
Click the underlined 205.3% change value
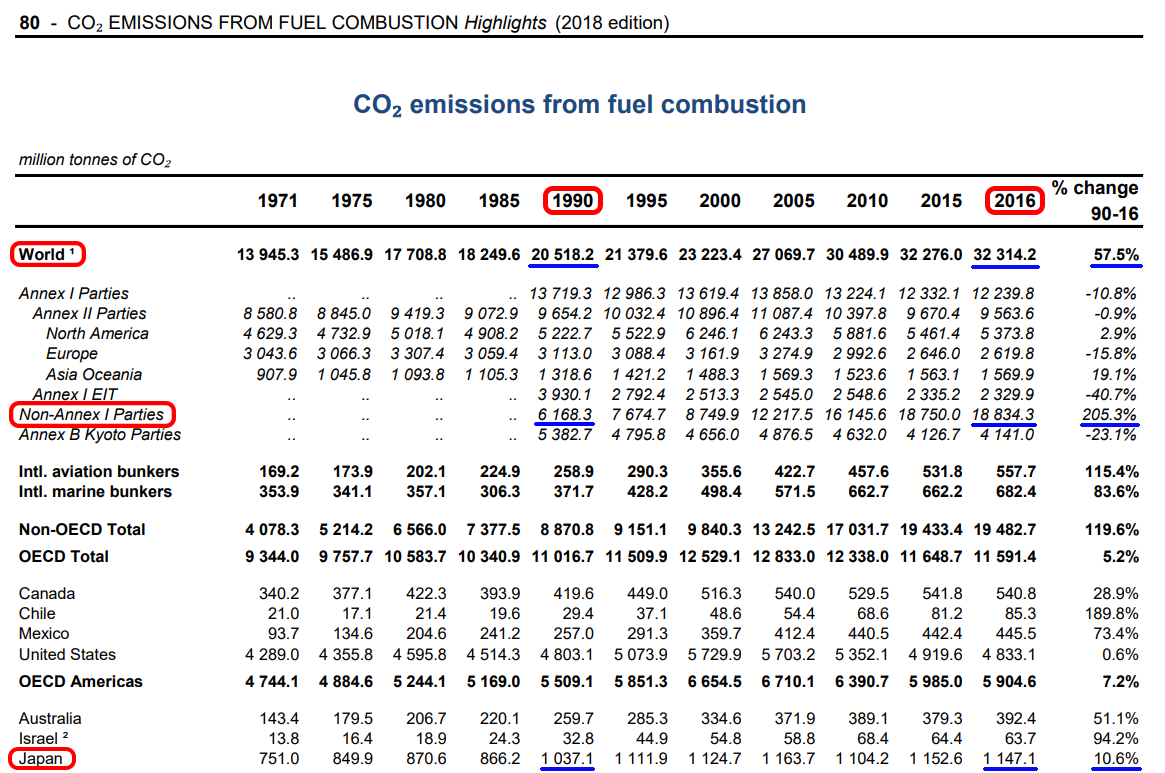1111,414
